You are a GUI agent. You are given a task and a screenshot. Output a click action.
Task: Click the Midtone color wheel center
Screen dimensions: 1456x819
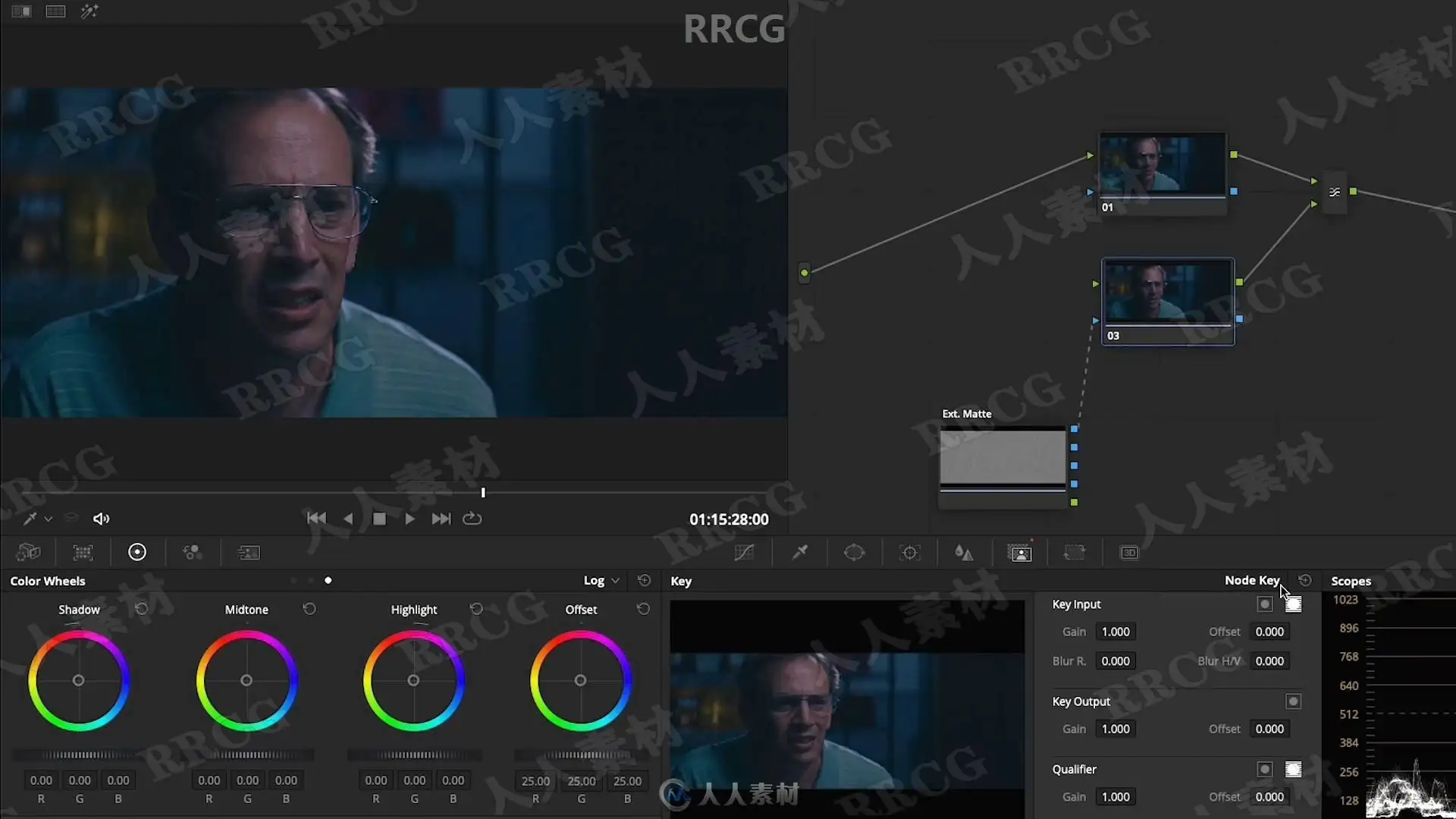pos(246,680)
